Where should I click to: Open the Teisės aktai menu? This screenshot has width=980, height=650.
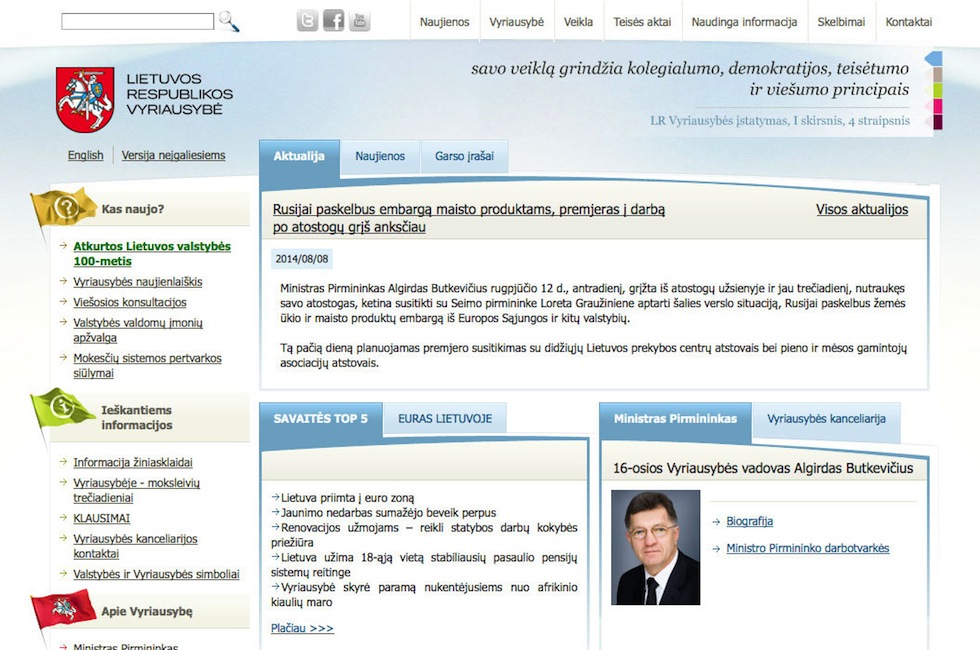coord(642,22)
